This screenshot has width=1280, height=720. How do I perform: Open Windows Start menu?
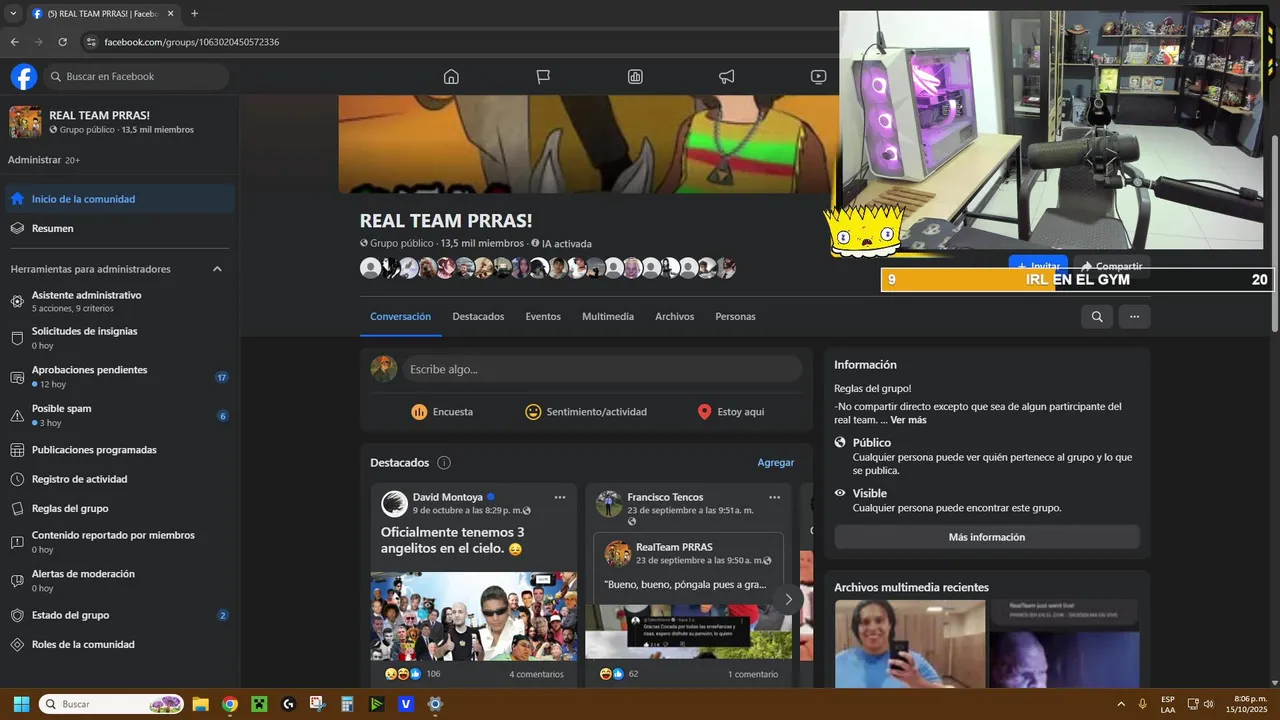tap(21, 704)
